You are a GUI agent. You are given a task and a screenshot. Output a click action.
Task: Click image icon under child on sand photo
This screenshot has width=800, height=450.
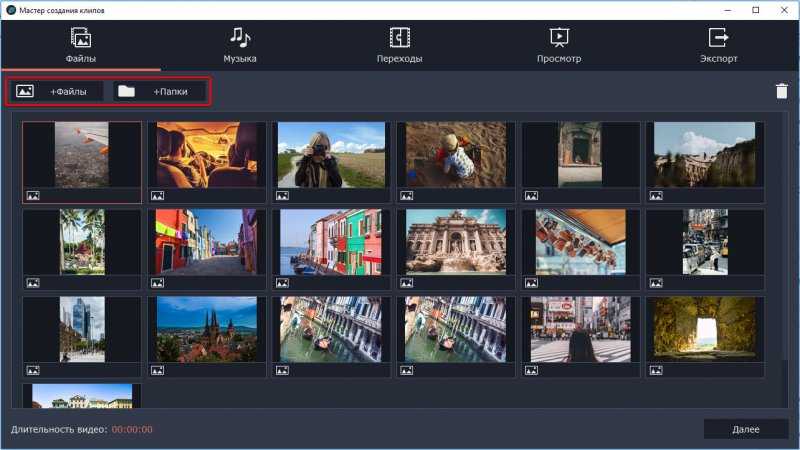point(407,195)
